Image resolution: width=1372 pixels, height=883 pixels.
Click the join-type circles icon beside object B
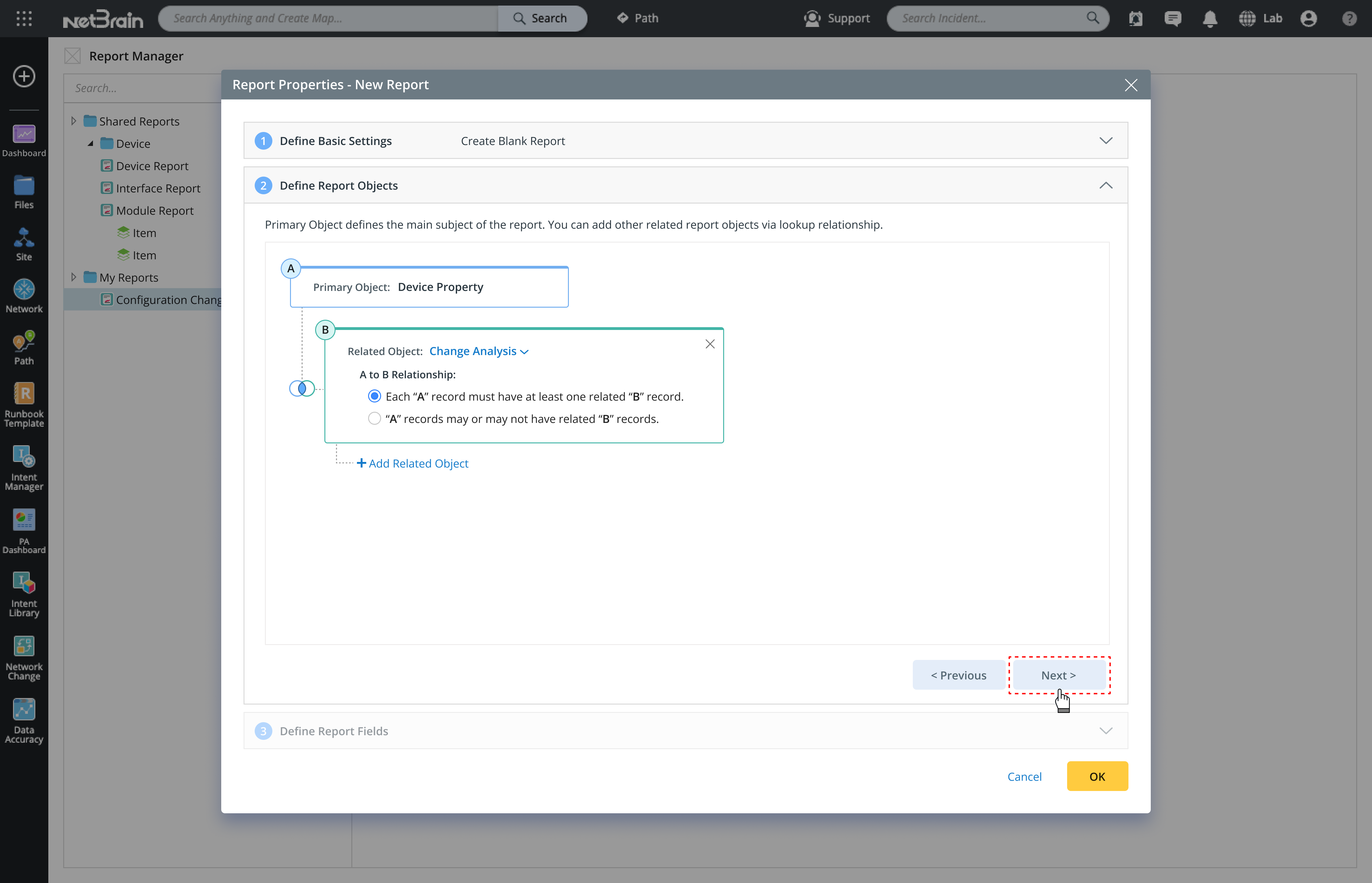click(301, 388)
